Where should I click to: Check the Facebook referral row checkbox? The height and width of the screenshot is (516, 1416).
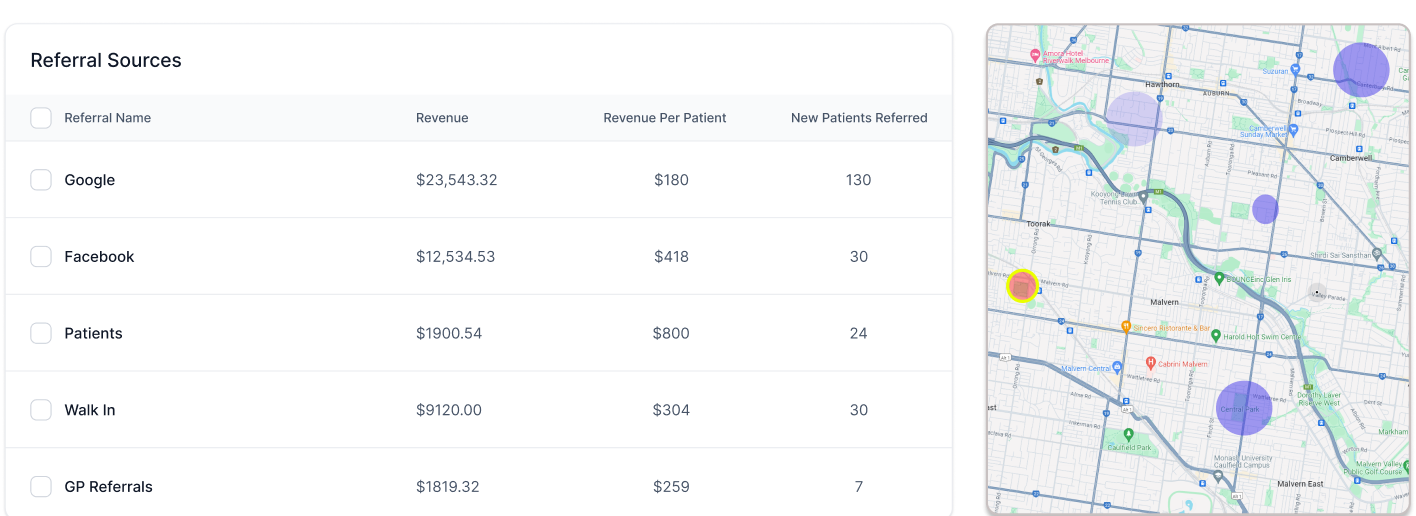(41, 257)
